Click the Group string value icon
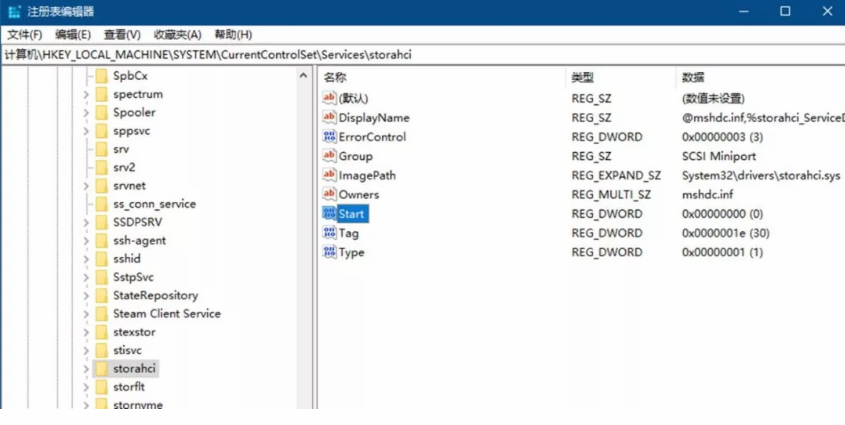845x425 pixels. [x=330, y=157]
